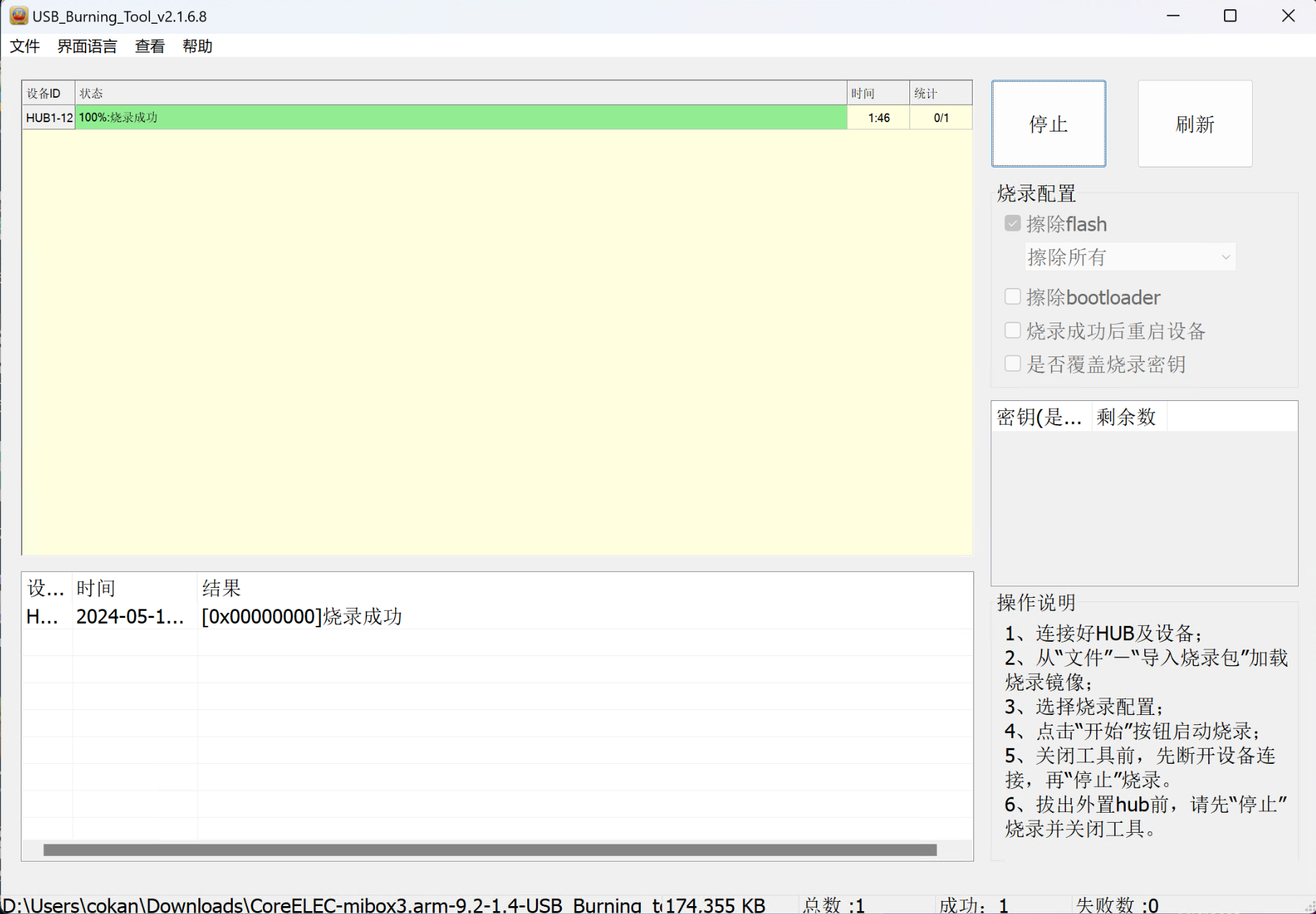Screen dimensions: 1316x914
Task: Click the 刷新 button
Action: 1195,124
